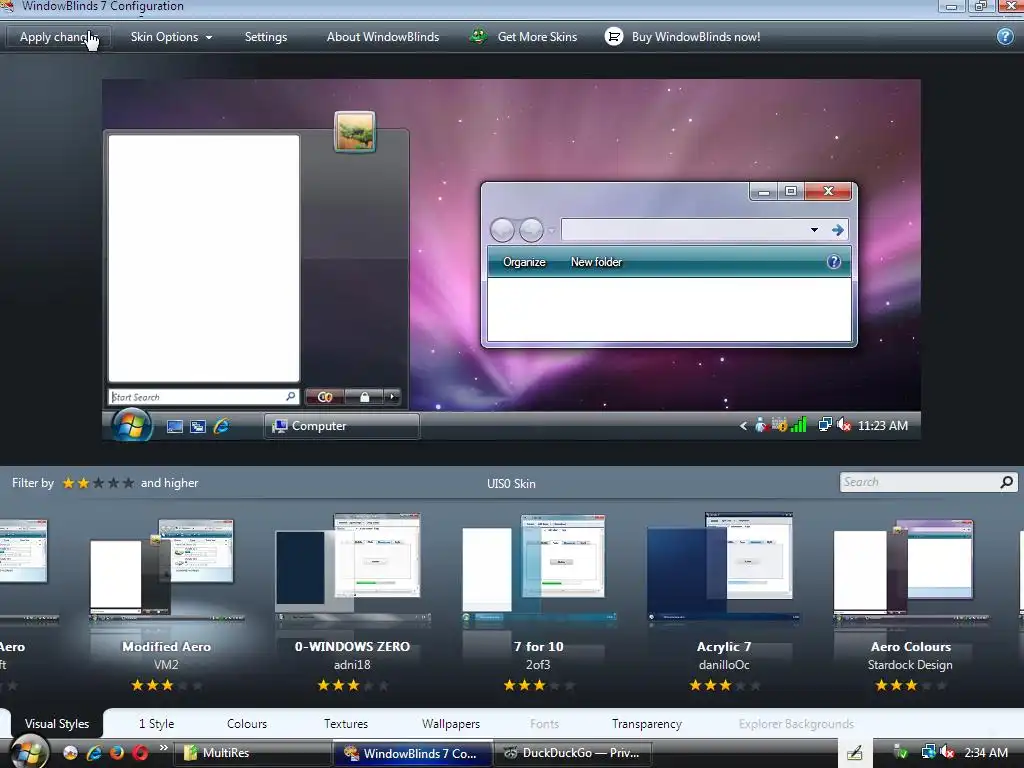Click the tray pen input icon
Viewport: 1024px width, 768px height.
click(855, 753)
